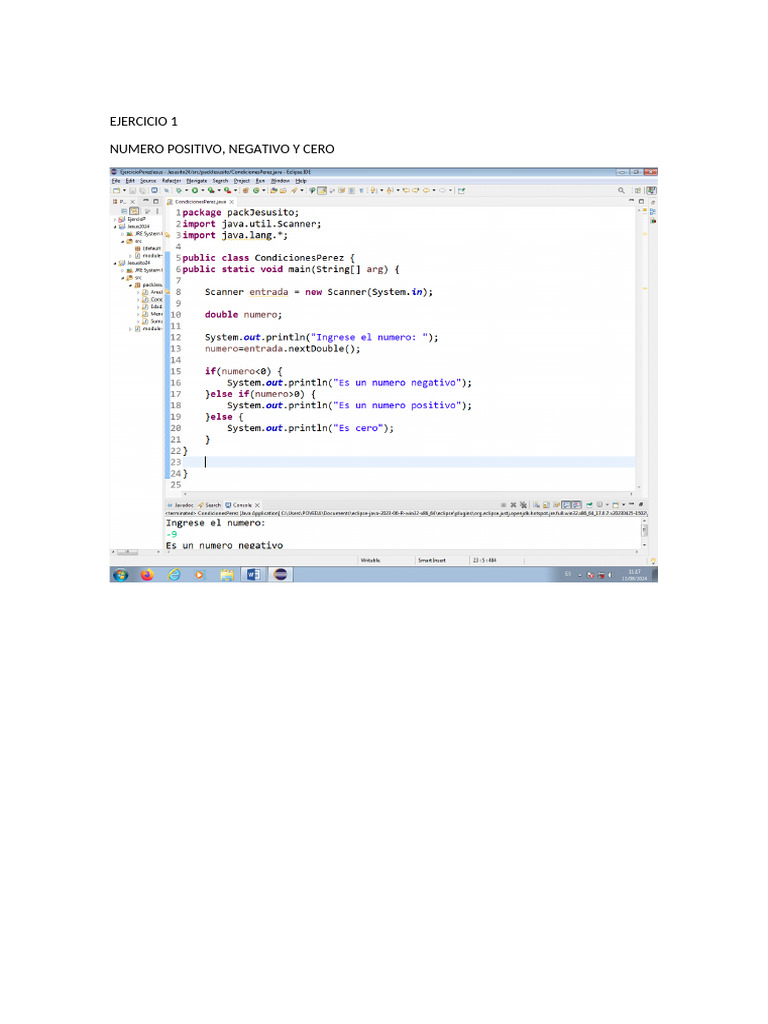Open the File menu in Eclipse

pyautogui.click(x=116, y=181)
